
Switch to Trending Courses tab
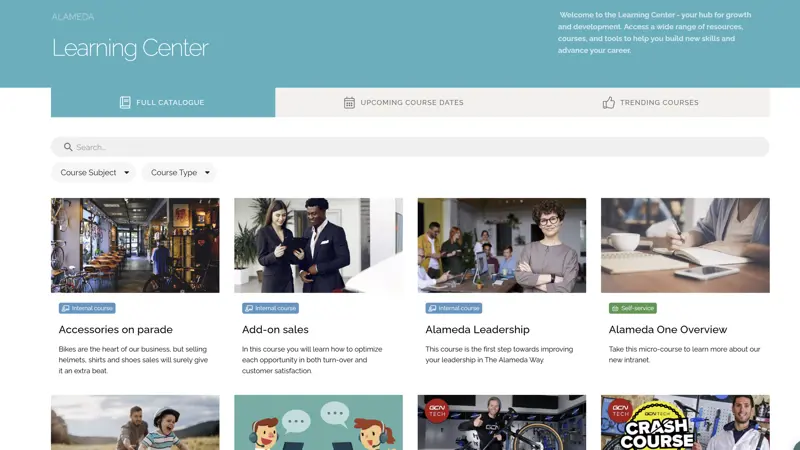[x=650, y=102]
